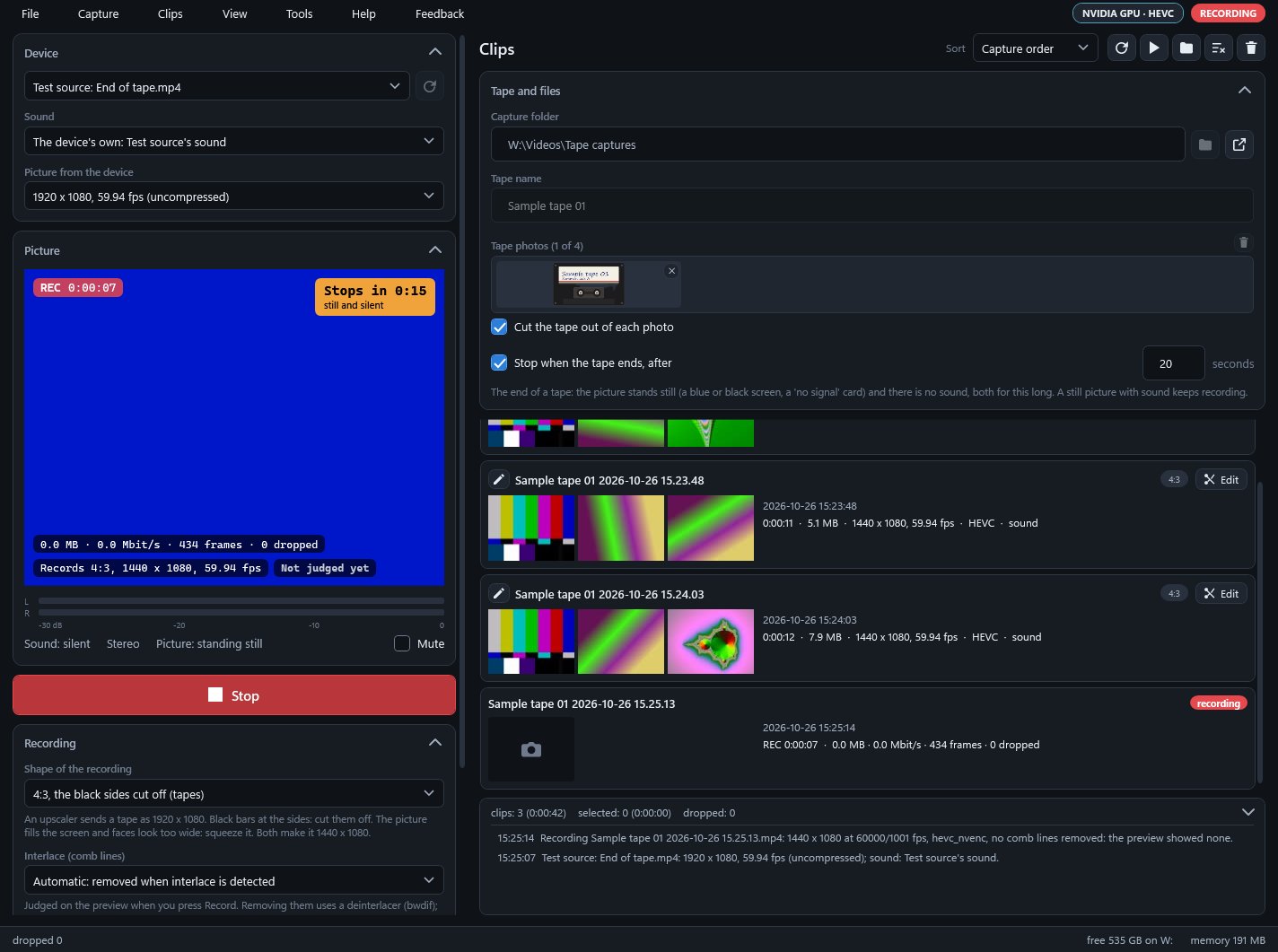Stop the recording with the red Stop button
Image resolution: width=1278 pixels, height=952 pixels.
click(234, 695)
